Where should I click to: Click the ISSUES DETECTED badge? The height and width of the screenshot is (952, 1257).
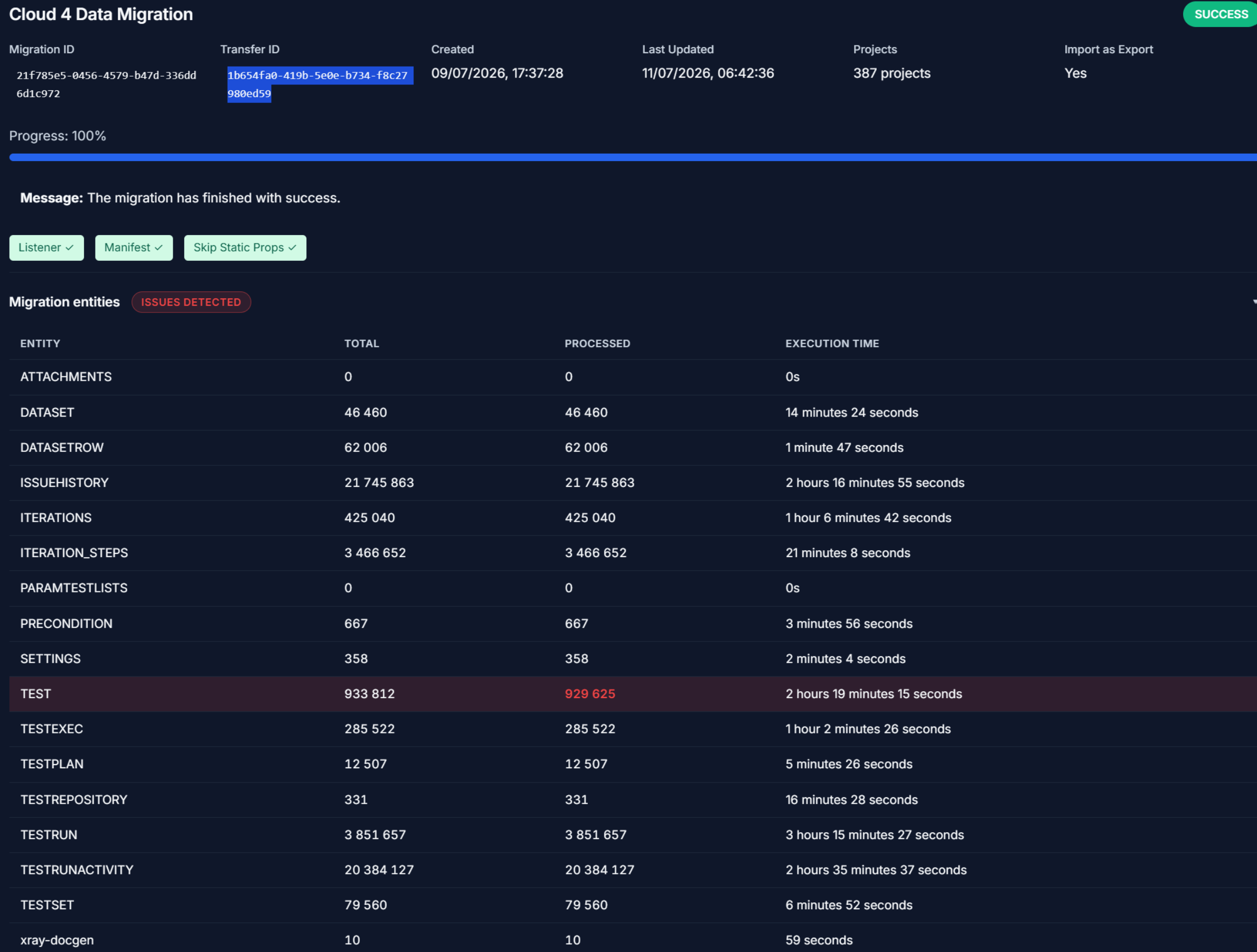pyautogui.click(x=191, y=302)
